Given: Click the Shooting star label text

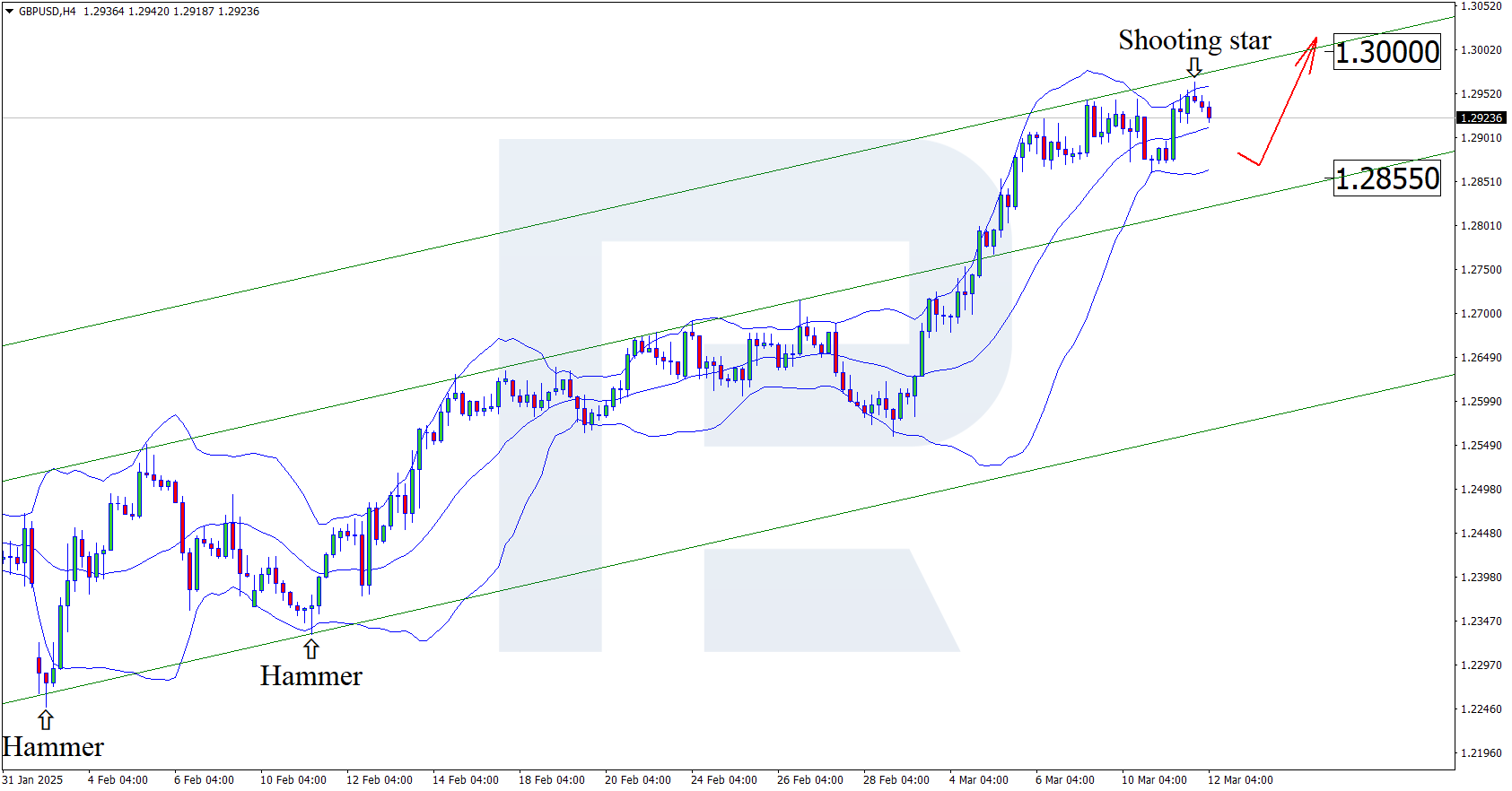Looking at the screenshot, I should click(1194, 40).
